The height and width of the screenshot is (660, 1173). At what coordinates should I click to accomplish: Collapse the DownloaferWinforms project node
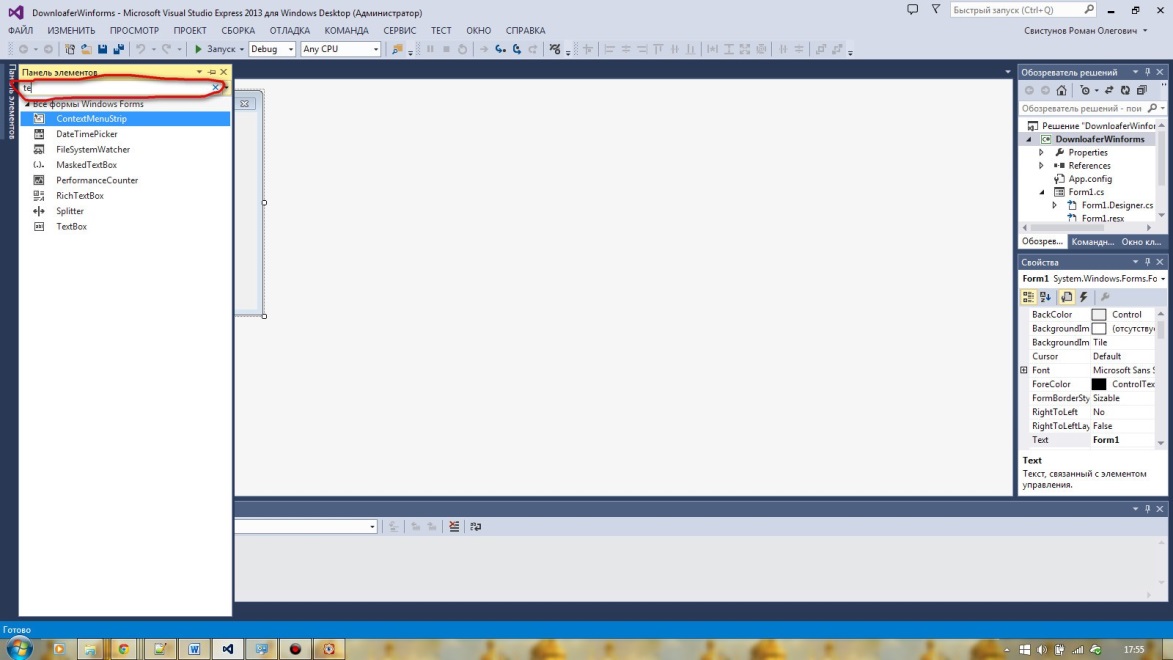(1029, 139)
